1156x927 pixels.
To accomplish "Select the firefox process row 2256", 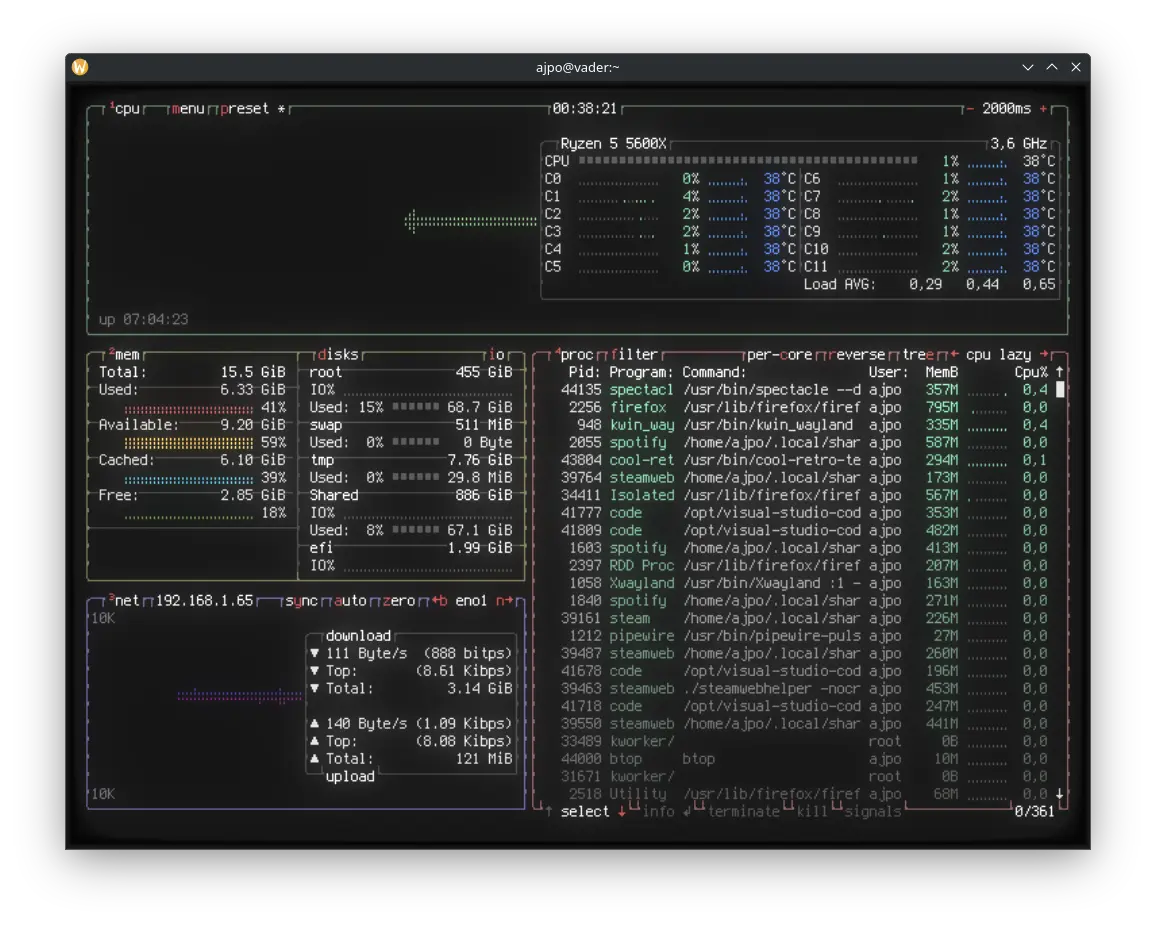I will 804,408.
